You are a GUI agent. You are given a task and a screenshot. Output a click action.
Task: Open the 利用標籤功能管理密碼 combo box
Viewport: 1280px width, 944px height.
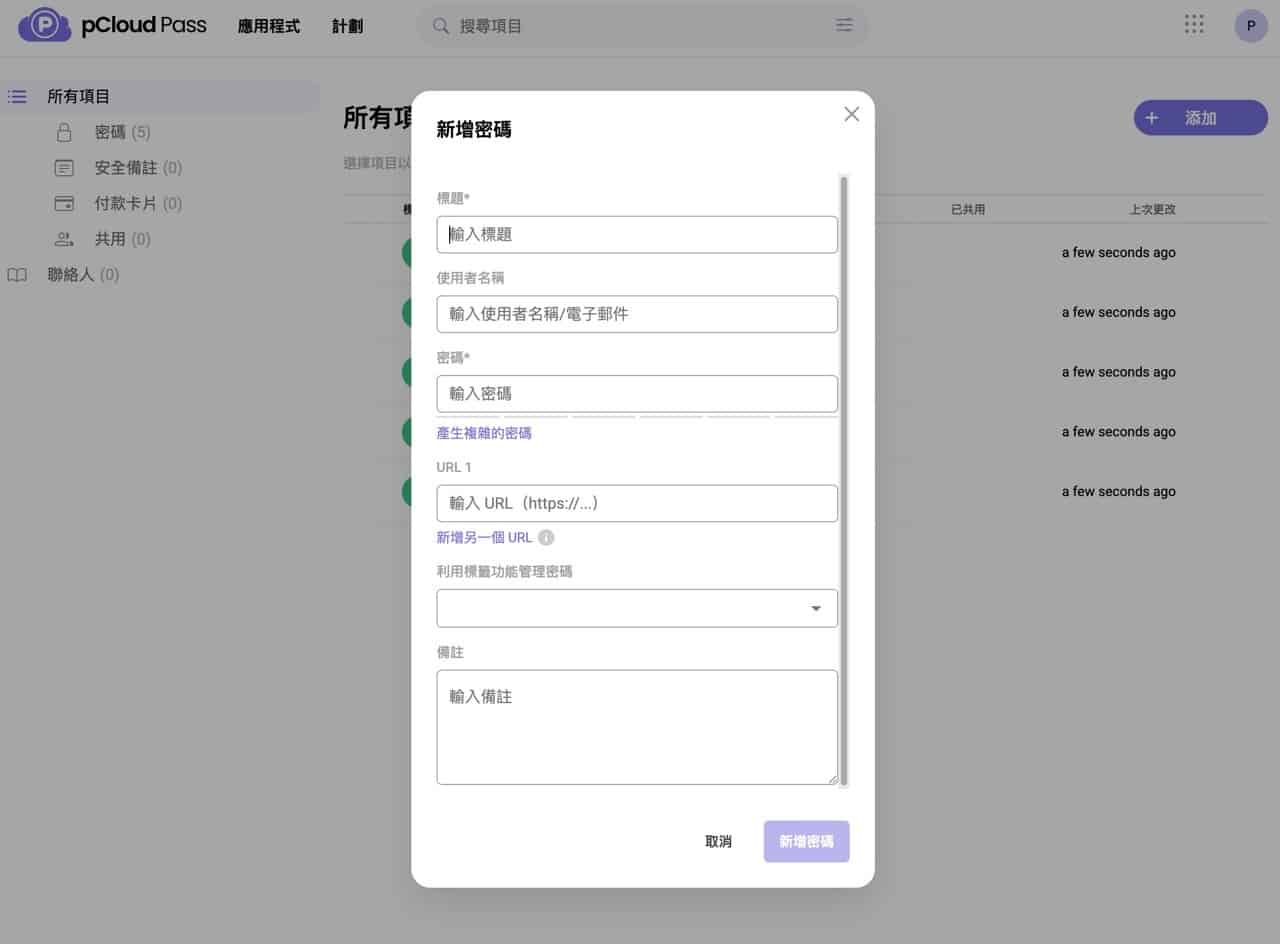click(637, 608)
